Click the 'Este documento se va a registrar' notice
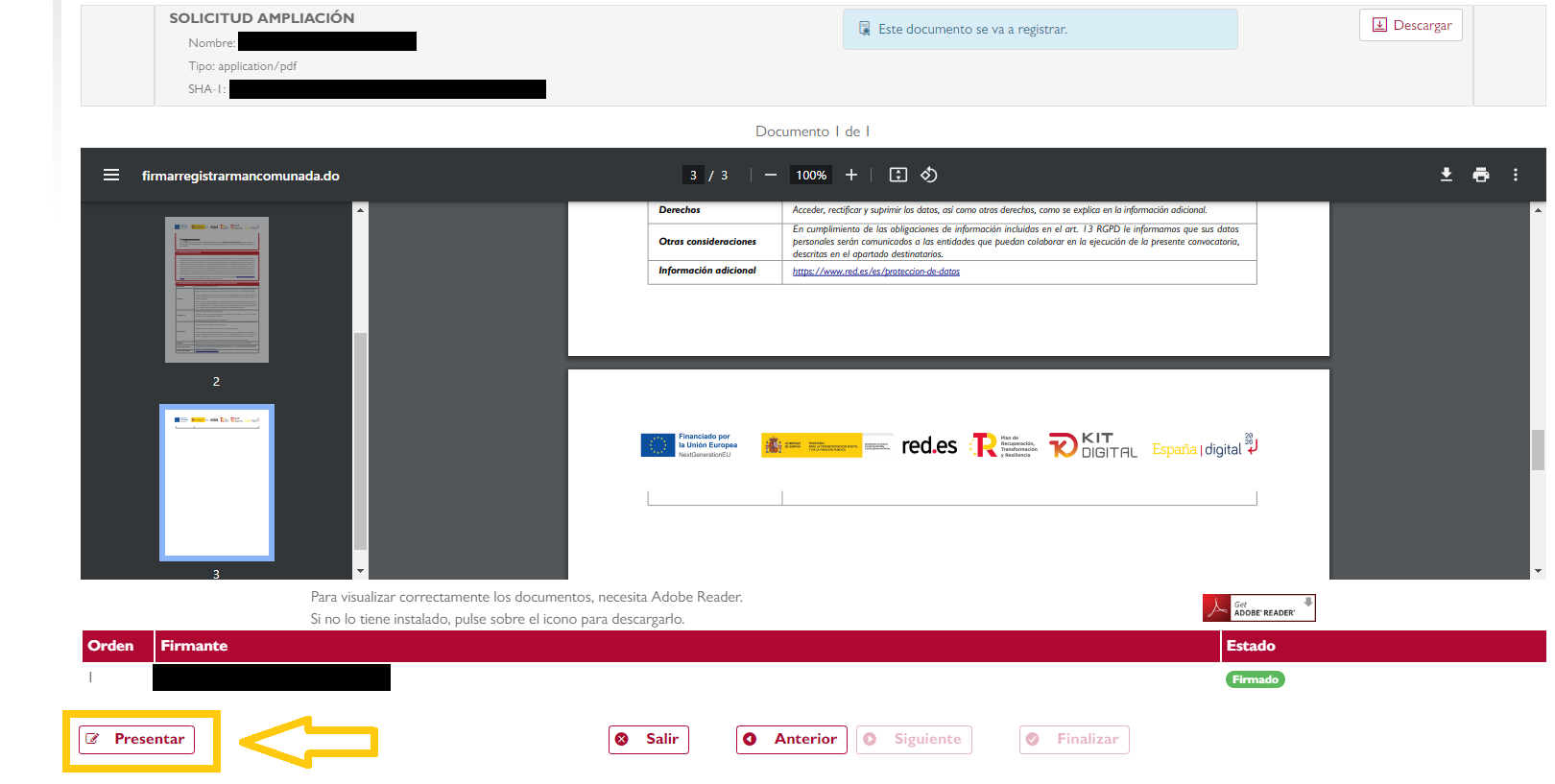1555x784 pixels. coord(1041,30)
